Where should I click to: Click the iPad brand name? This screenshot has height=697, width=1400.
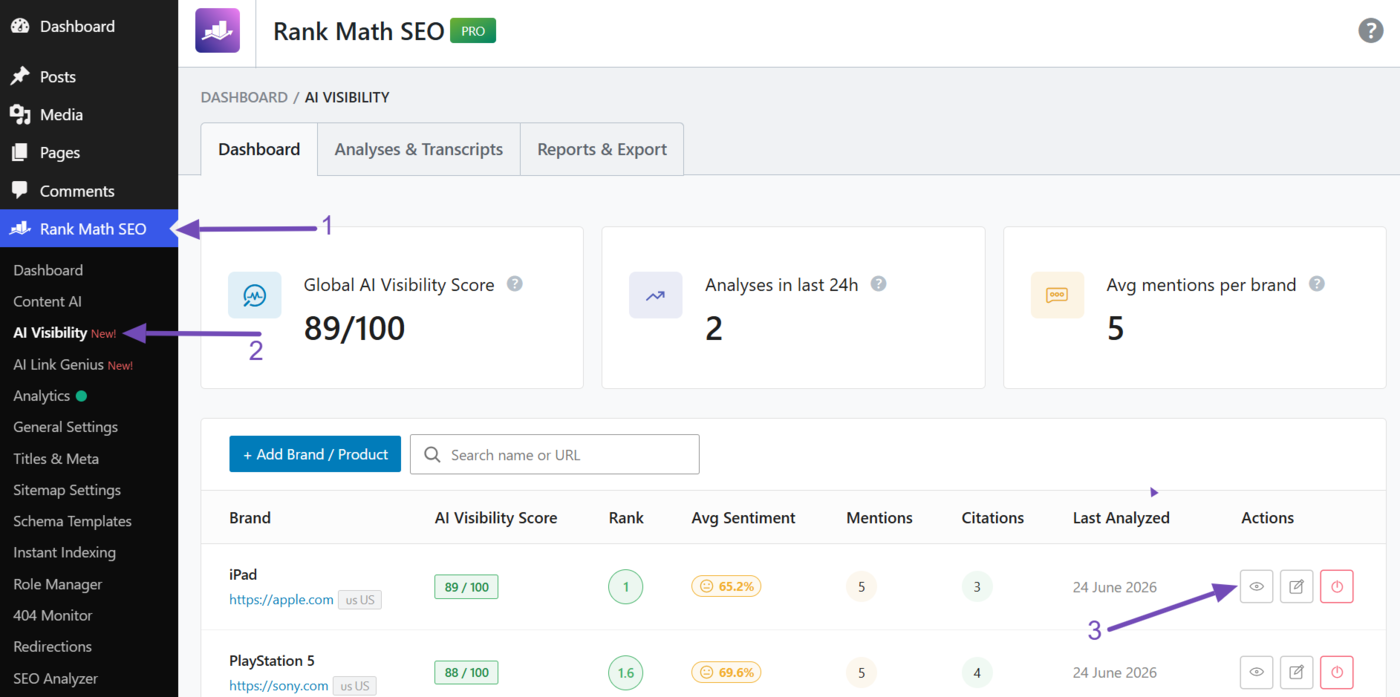point(243,575)
